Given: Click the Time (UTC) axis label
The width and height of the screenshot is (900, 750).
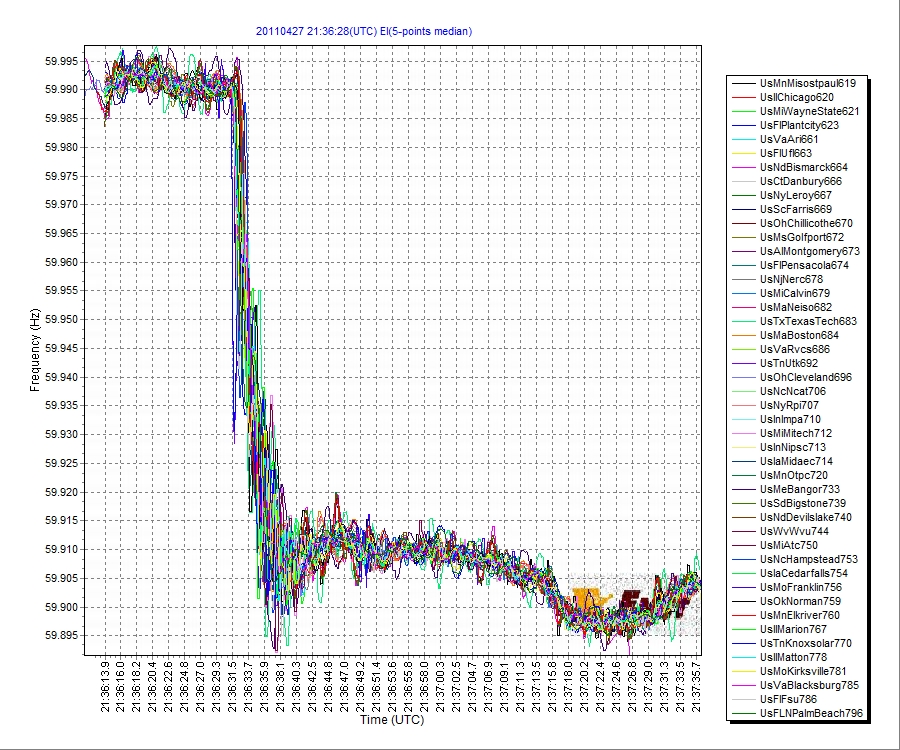Looking at the screenshot, I should (x=391, y=720).
